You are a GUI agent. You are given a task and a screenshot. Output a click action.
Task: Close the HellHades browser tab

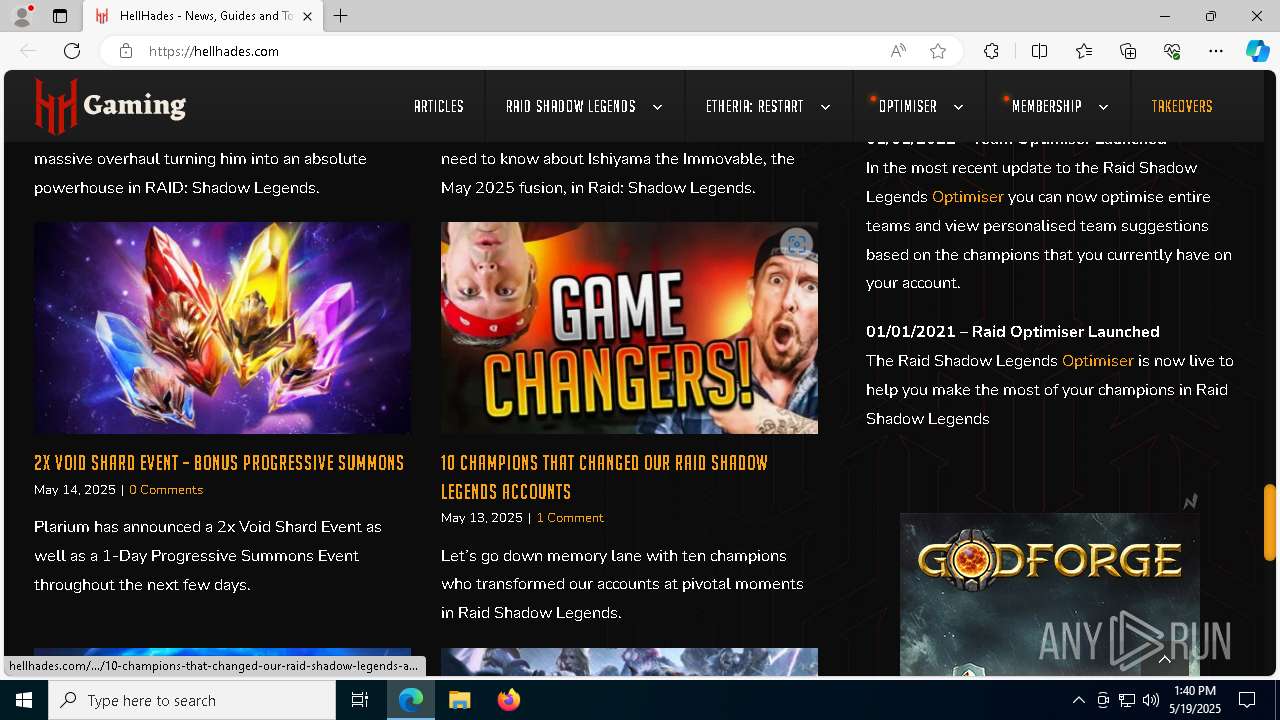[307, 16]
